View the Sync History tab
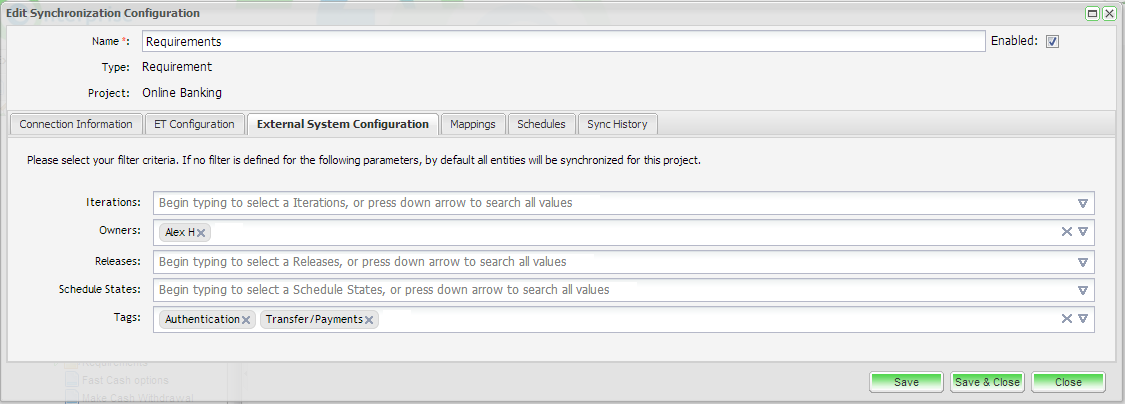 (617, 124)
